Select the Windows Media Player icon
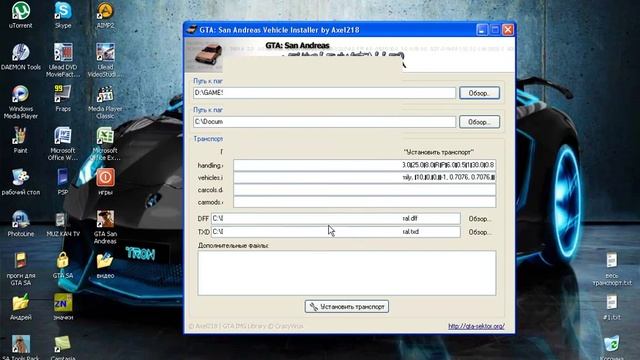The height and width of the screenshot is (360, 640). click(20, 102)
